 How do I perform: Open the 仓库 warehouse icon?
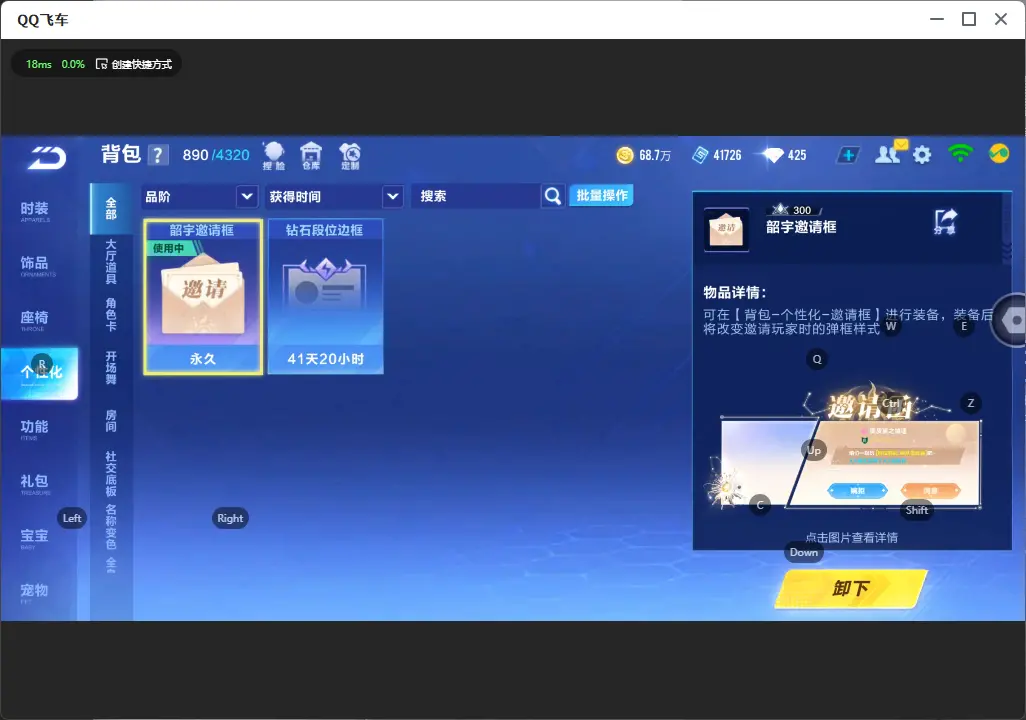[311, 156]
